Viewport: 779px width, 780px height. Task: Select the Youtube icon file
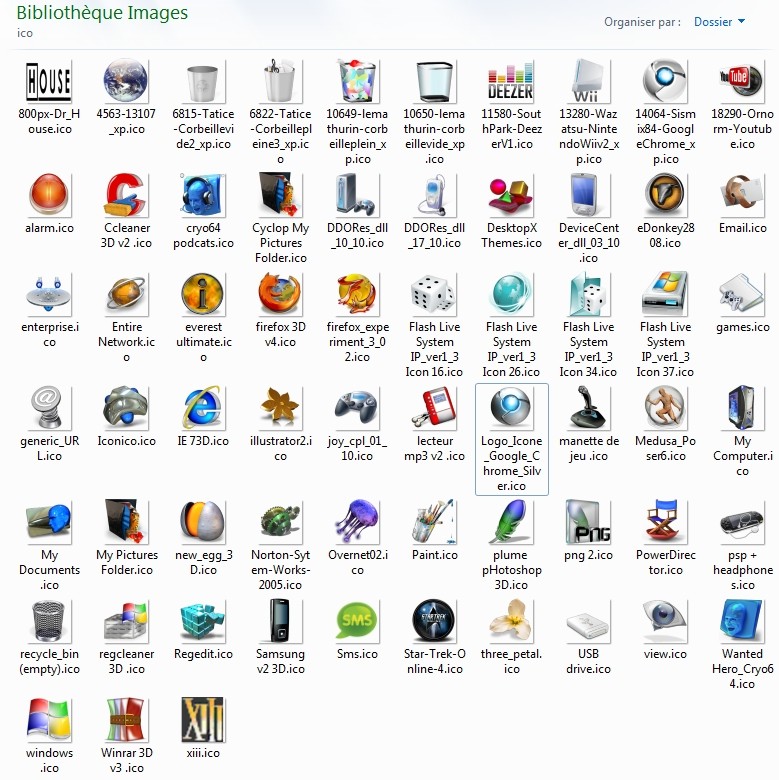click(x=742, y=81)
